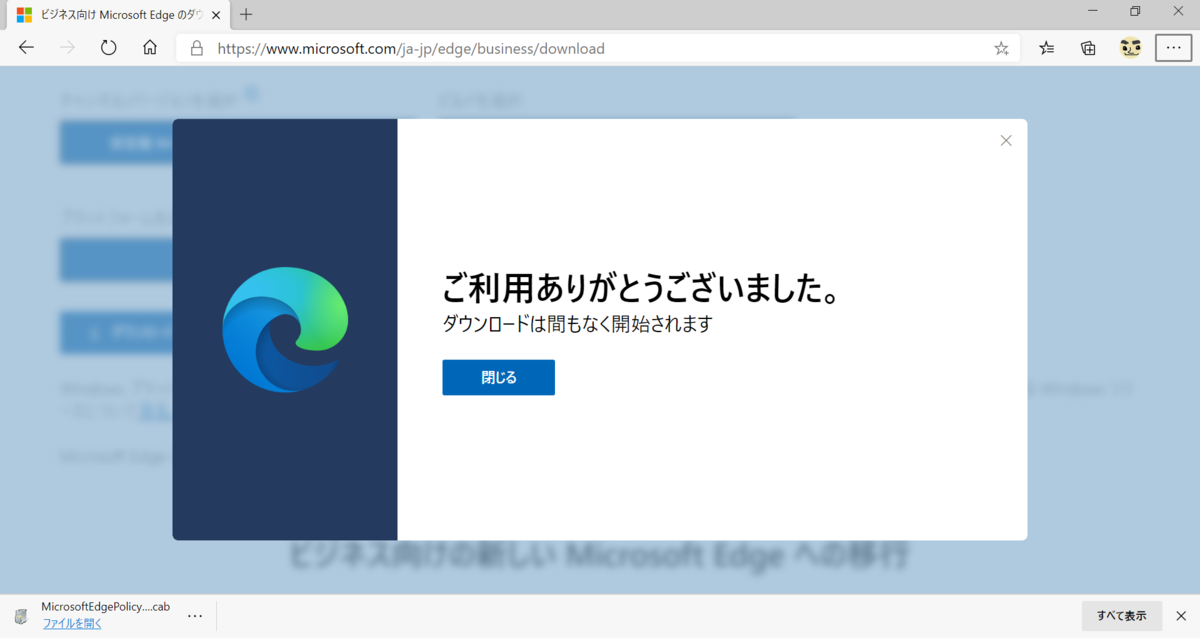This screenshot has height=638, width=1200.
Task: Reload the current page
Action: [108, 48]
